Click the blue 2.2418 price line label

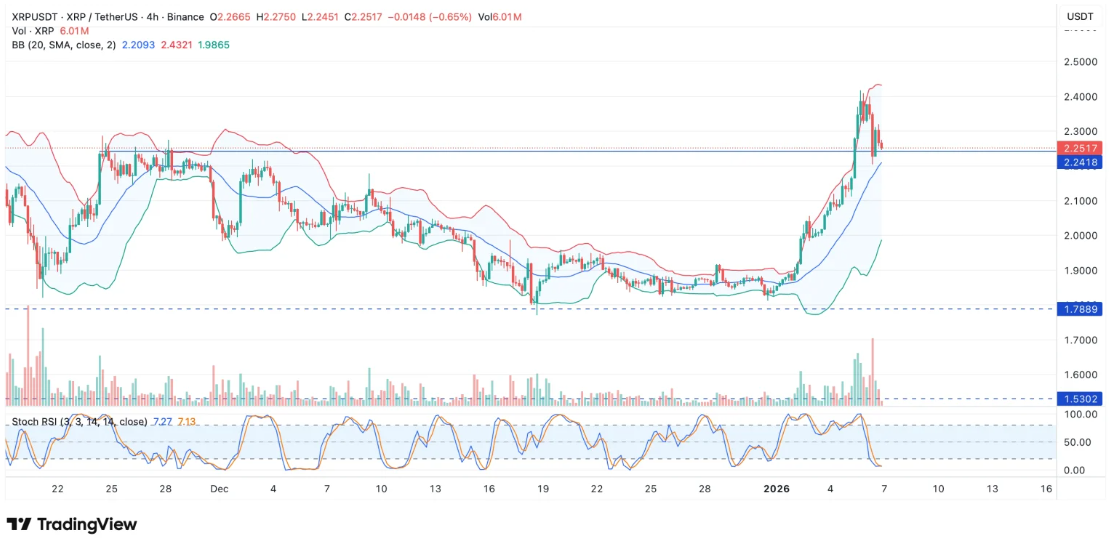(x=1080, y=162)
